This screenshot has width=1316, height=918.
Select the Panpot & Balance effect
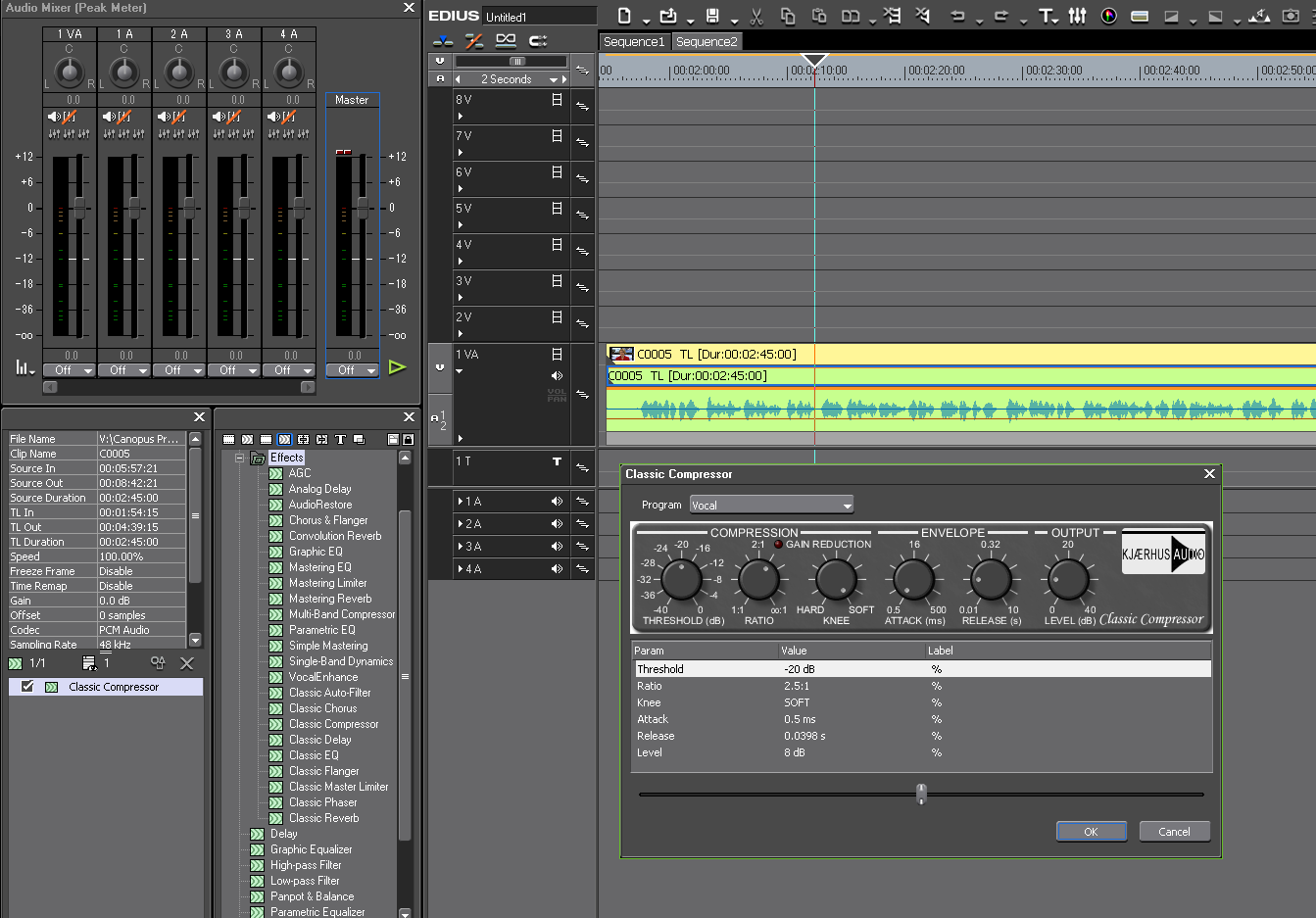click(312, 896)
